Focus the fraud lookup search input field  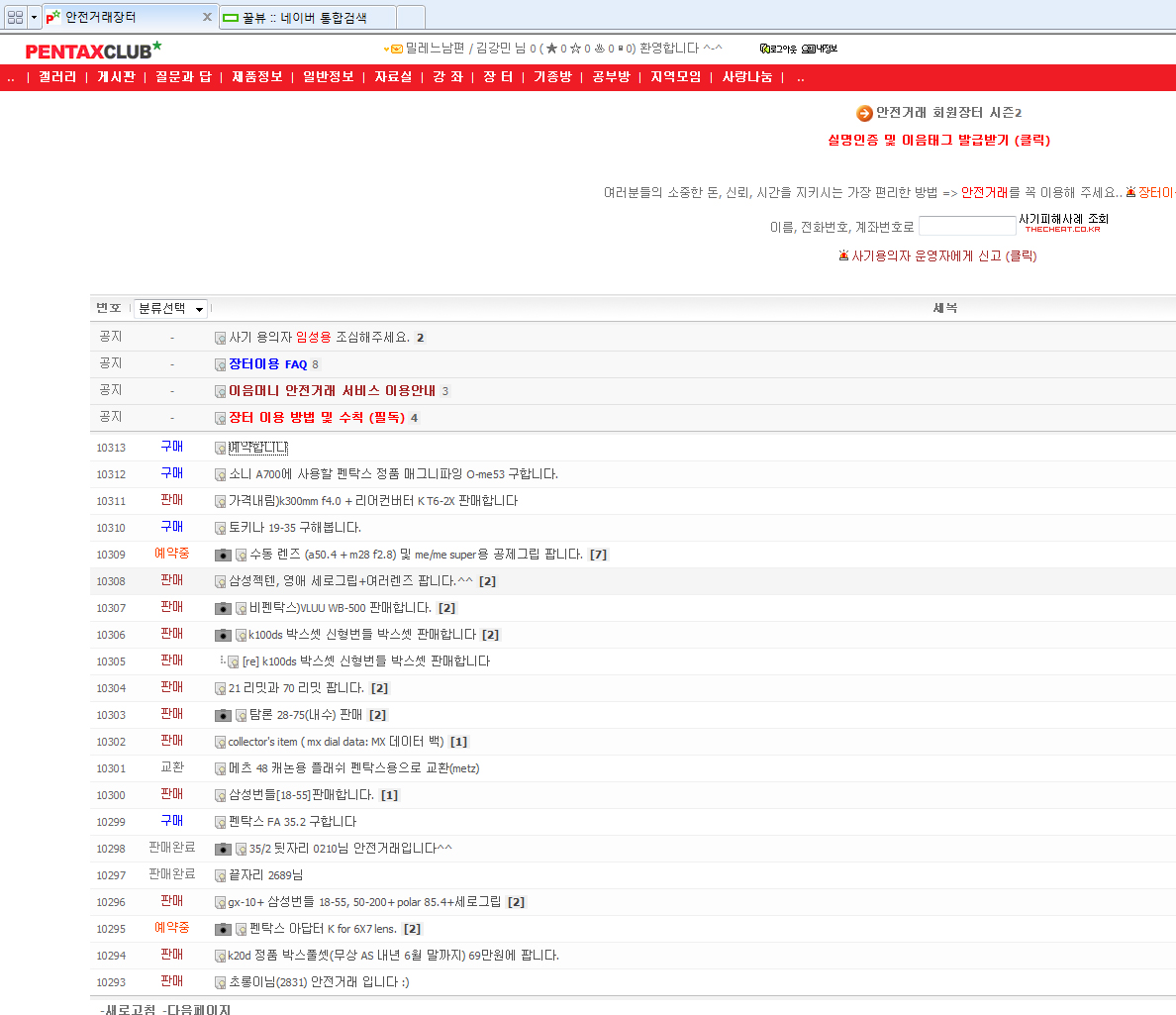click(967, 227)
